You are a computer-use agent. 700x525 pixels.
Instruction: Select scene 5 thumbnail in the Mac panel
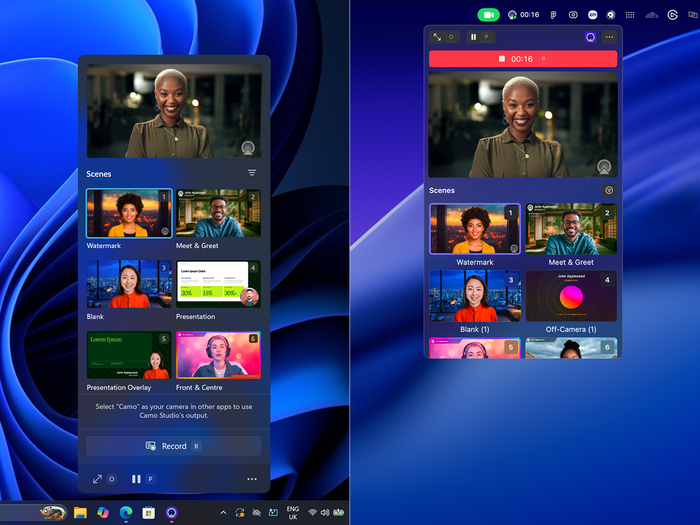[x=475, y=348]
